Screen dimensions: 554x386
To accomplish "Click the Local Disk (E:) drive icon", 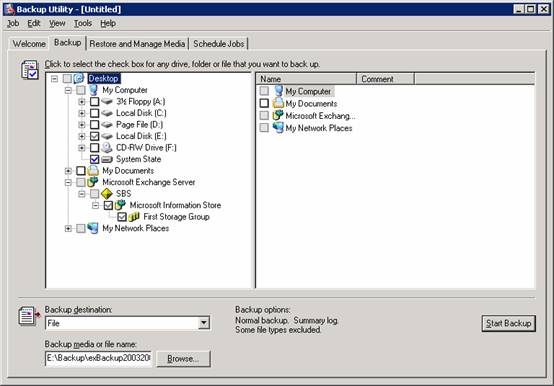I will click(x=107, y=136).
